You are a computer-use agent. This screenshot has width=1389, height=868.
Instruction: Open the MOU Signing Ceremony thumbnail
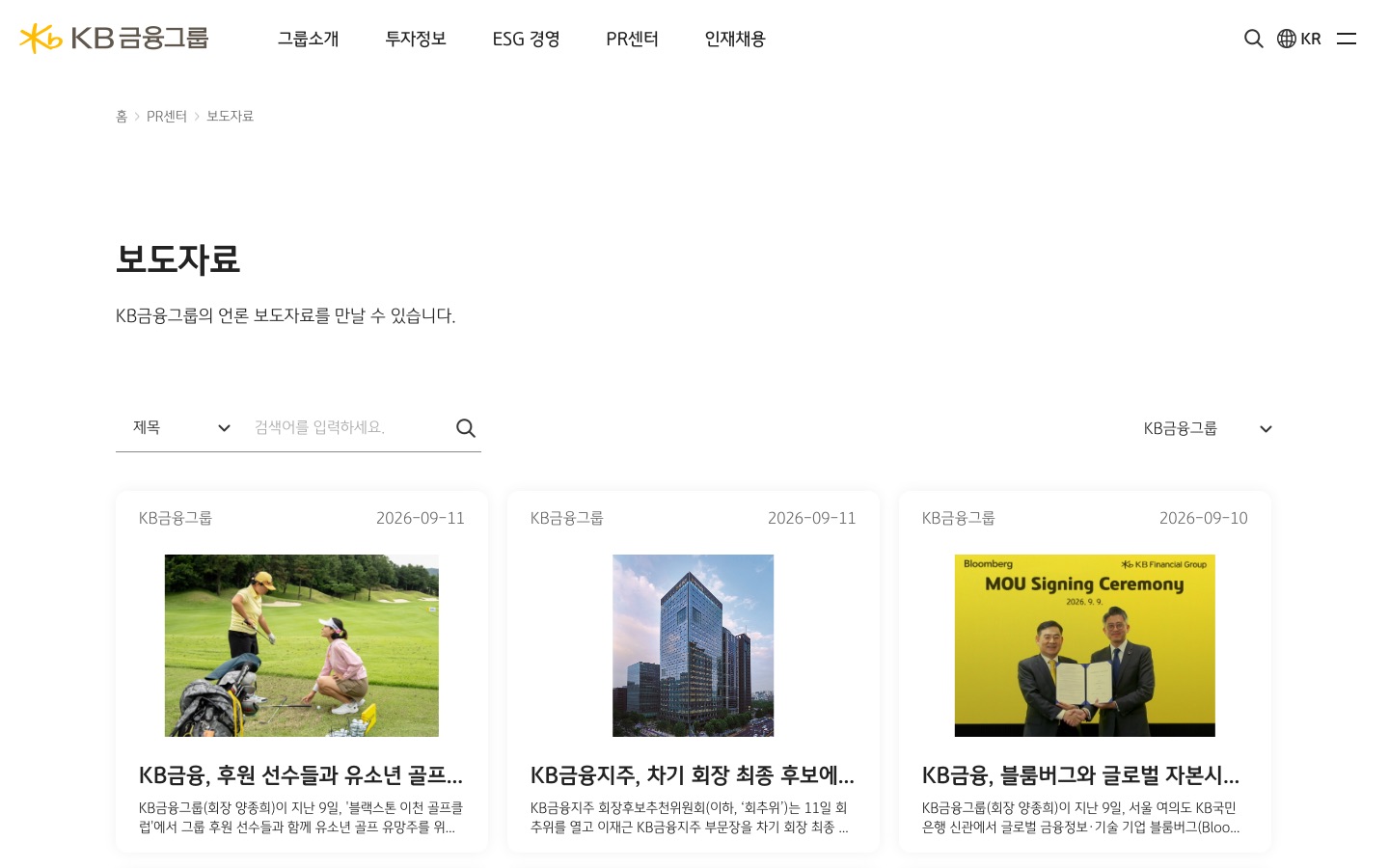click(x=1085, y=645)
